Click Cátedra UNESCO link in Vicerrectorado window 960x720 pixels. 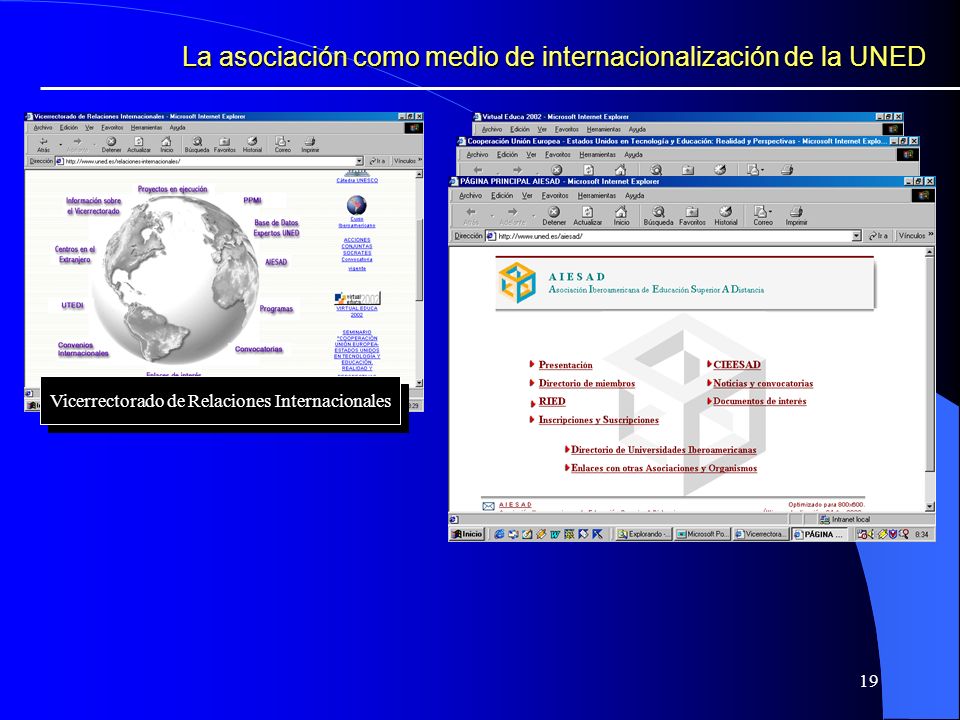tap(357, 181)
